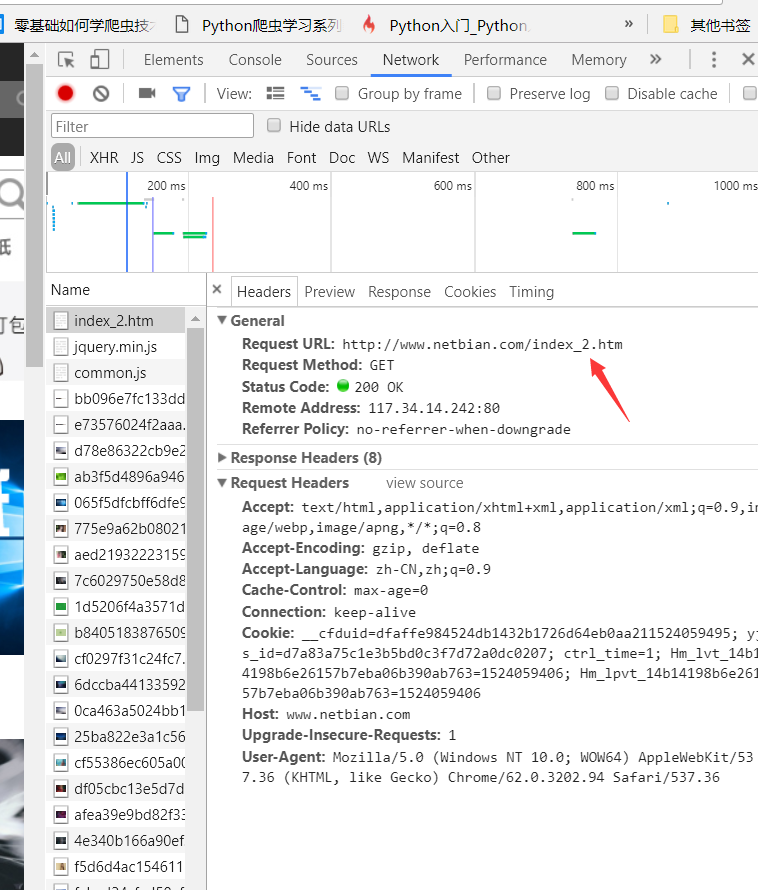Open the Preview tab of request
Screen dimensions: 758x890
(329, 292)
